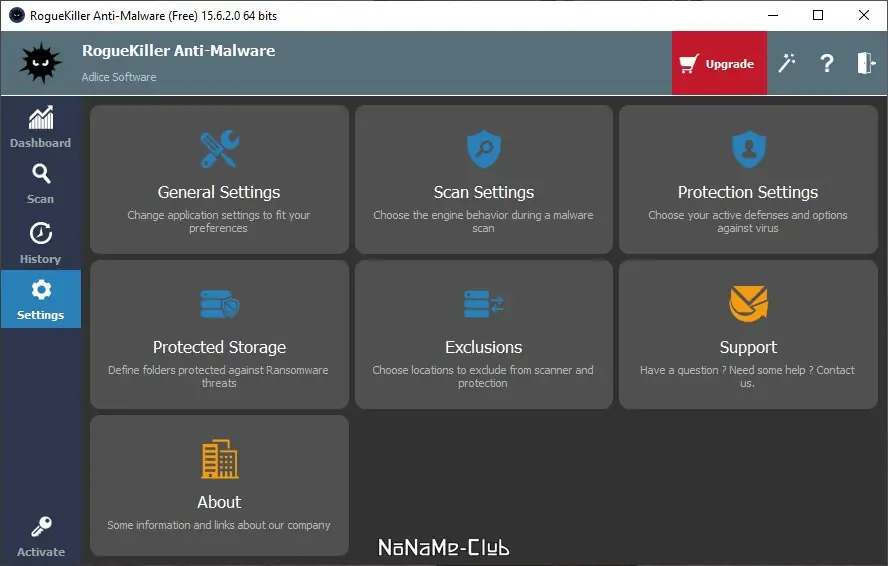Select the Settings tab label
The width and height of the screenshot is (888, 566).
pos(40,315)
